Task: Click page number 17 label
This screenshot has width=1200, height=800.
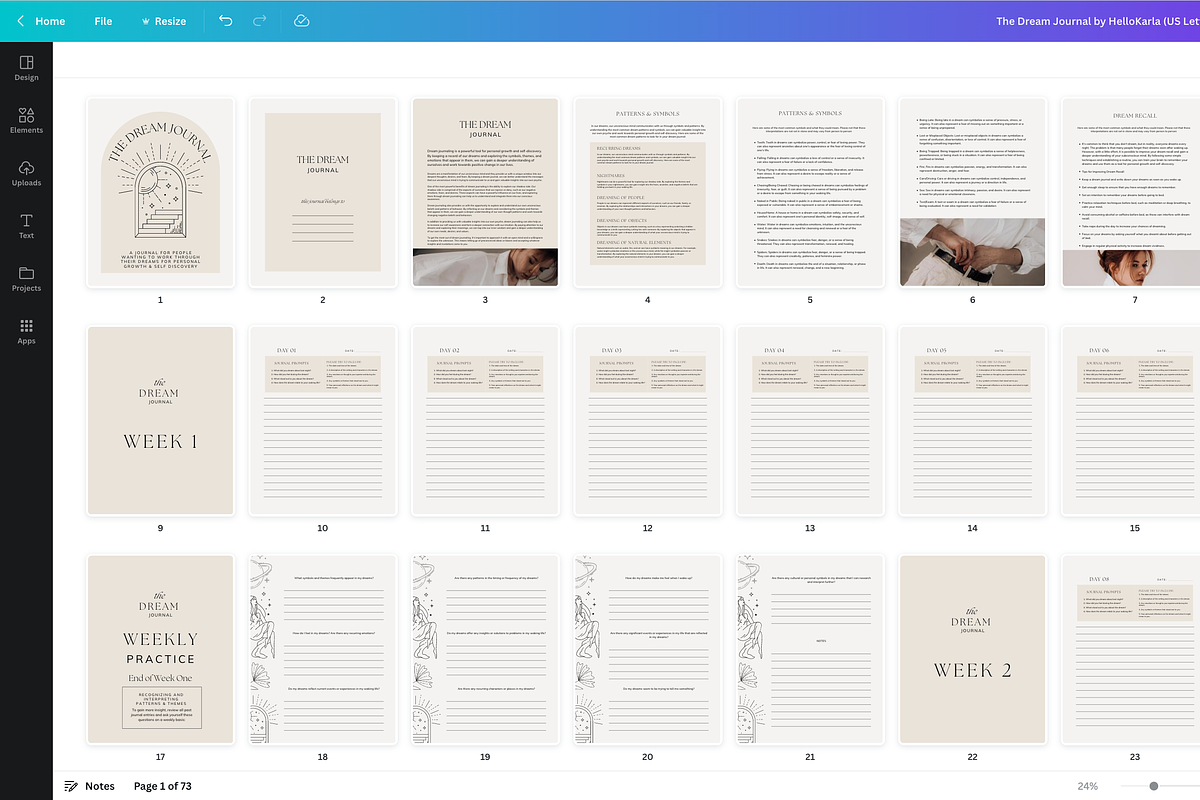Action: [x=160, y=757]
